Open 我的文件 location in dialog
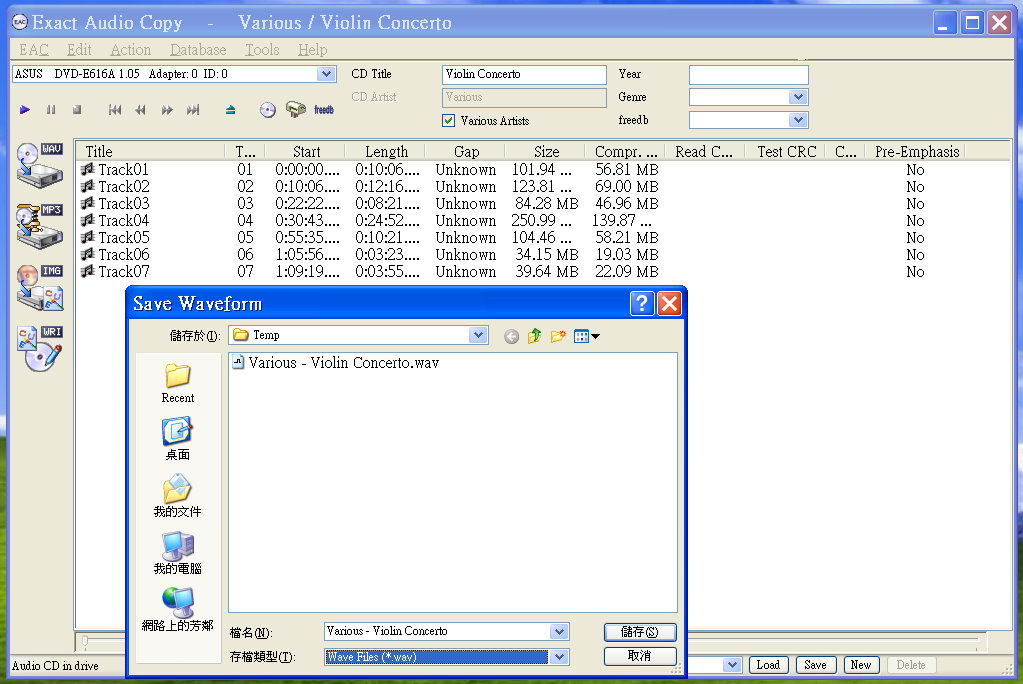 [x=177, y=496]
